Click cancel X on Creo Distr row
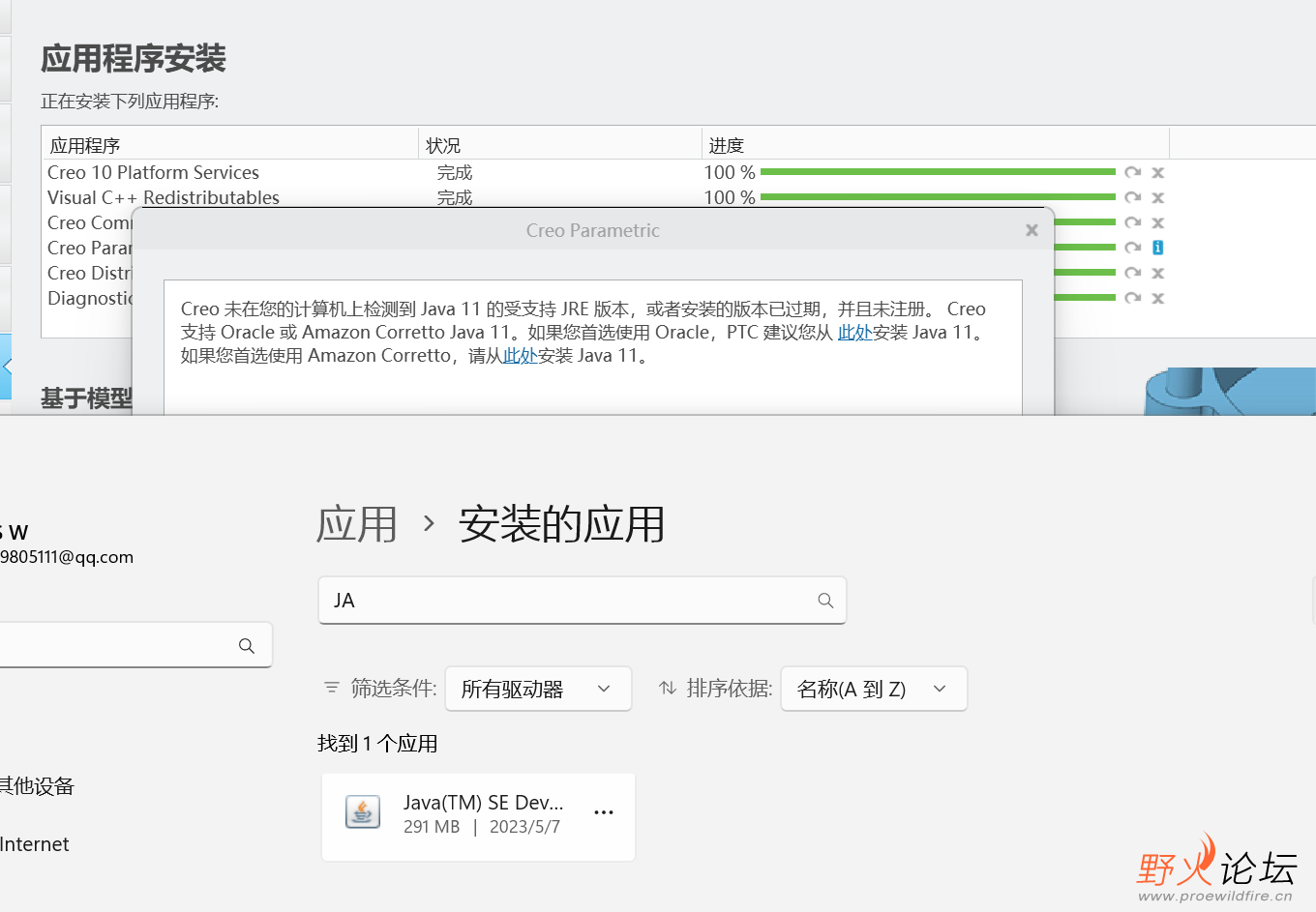1316x912 pixels. (1157, 273)
